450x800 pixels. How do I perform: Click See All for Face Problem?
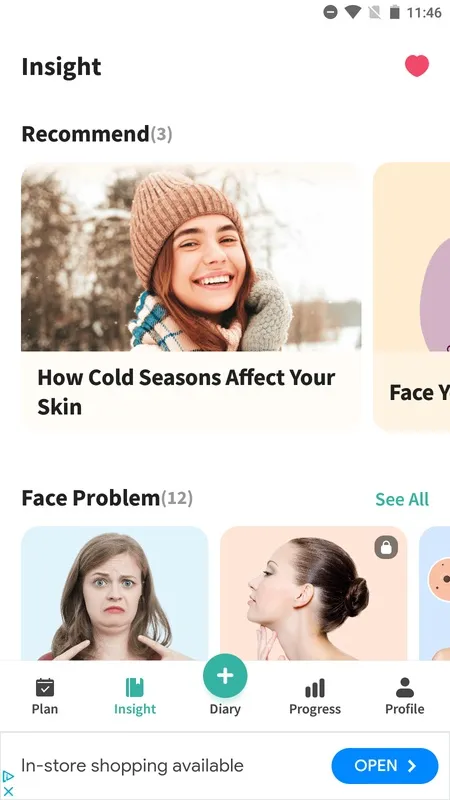click(x=402, y=499)
